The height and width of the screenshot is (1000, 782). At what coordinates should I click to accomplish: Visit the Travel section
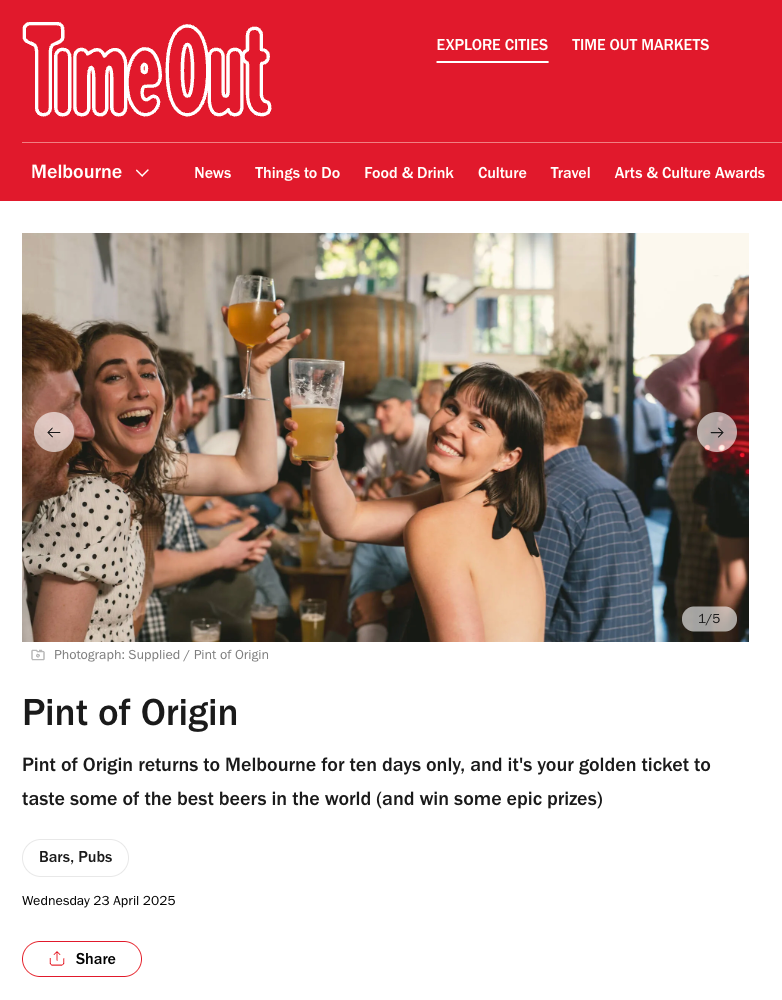pos(570,173)
